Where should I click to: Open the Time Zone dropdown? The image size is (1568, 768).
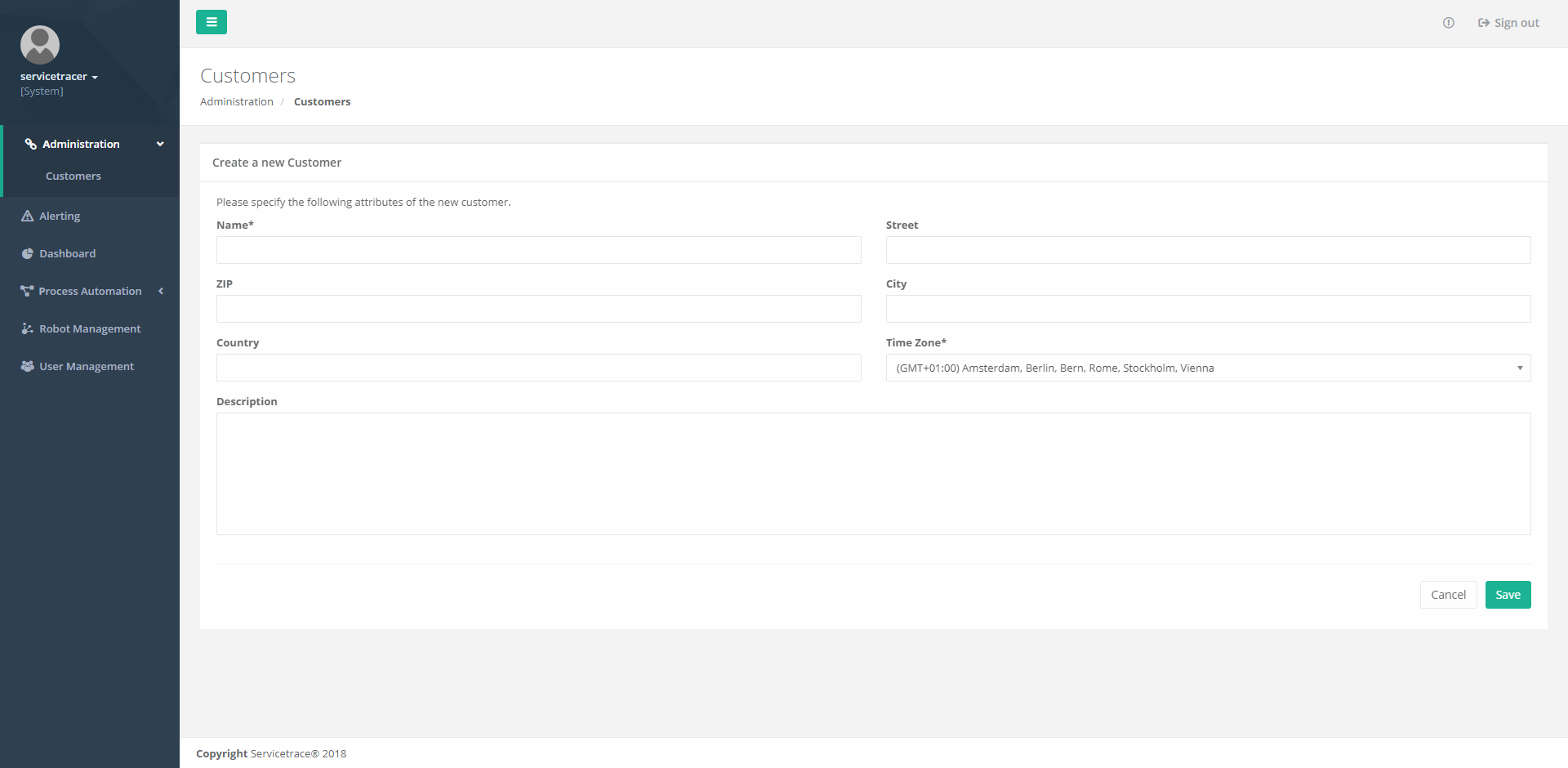click(1209, 368)
